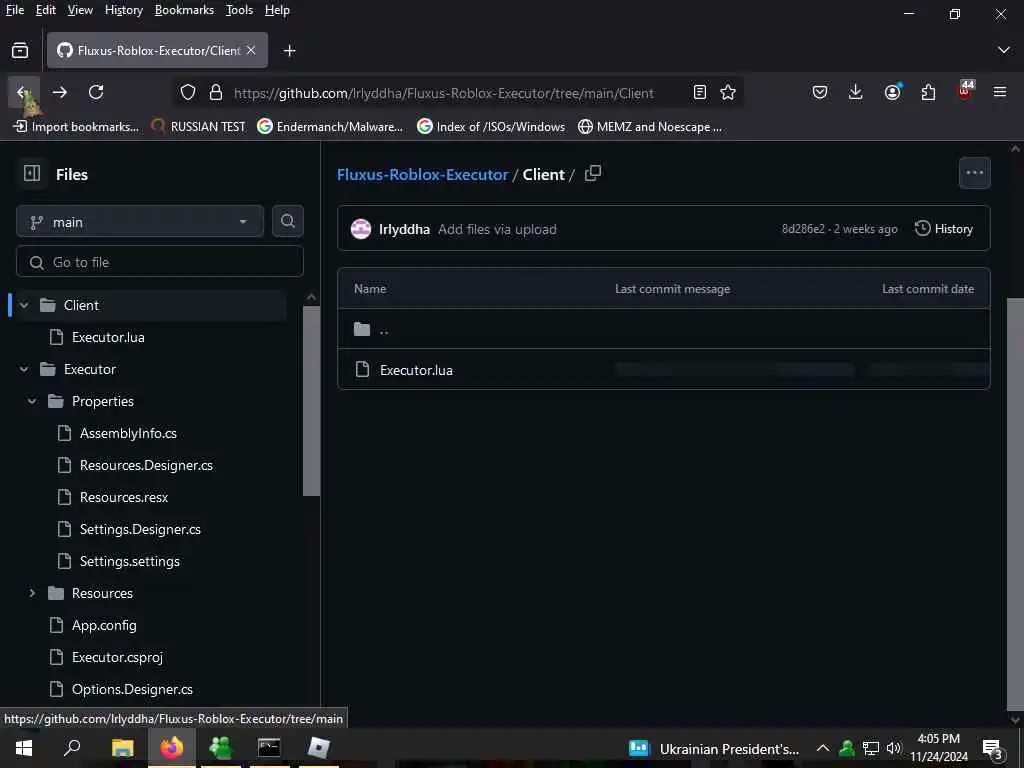List all tabs with the dropdown arrow
Screen dimensions: 1024x768
click(x=1004, y=50)
